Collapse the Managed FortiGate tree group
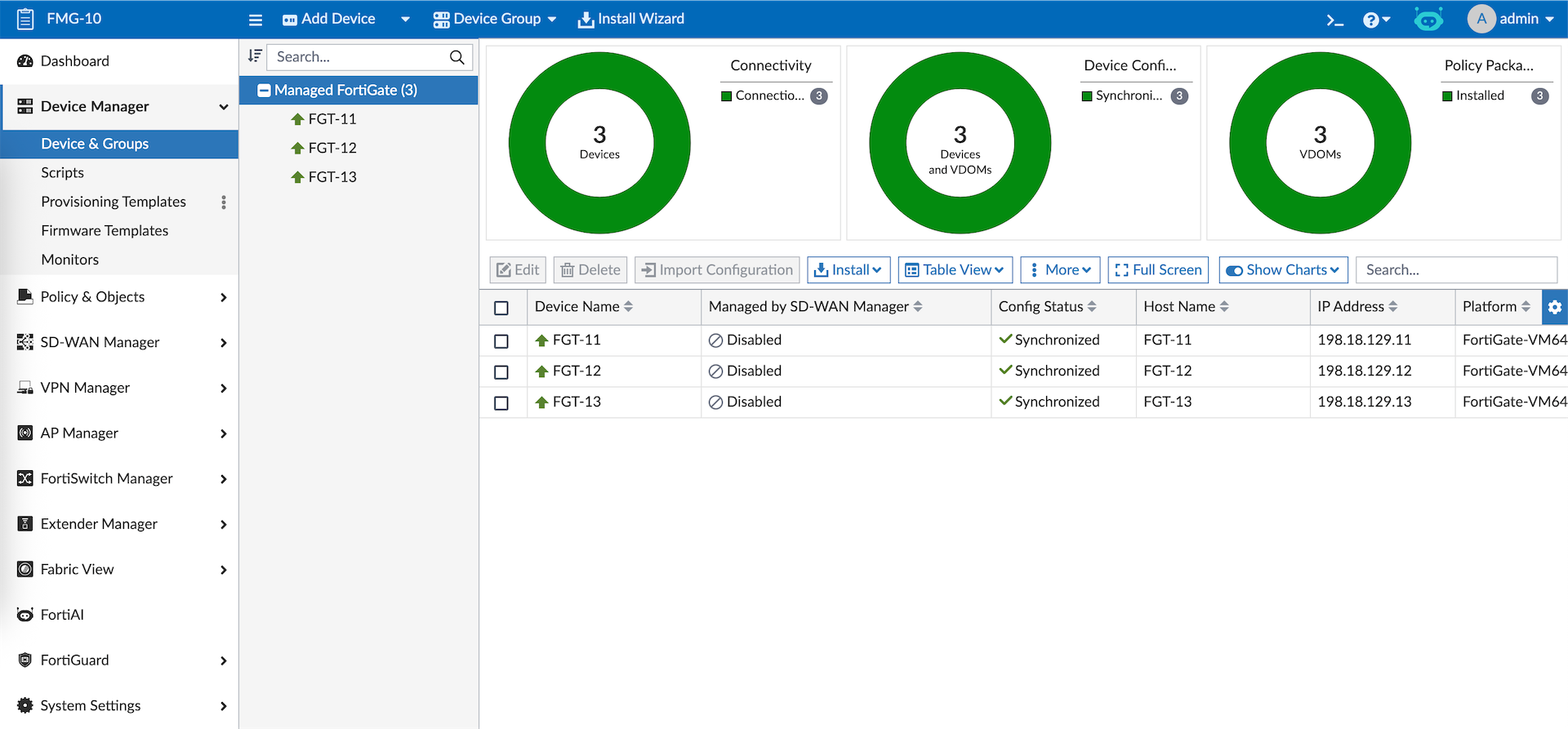The width and height of the screenshot is (1568, 729). click(264, 91)
